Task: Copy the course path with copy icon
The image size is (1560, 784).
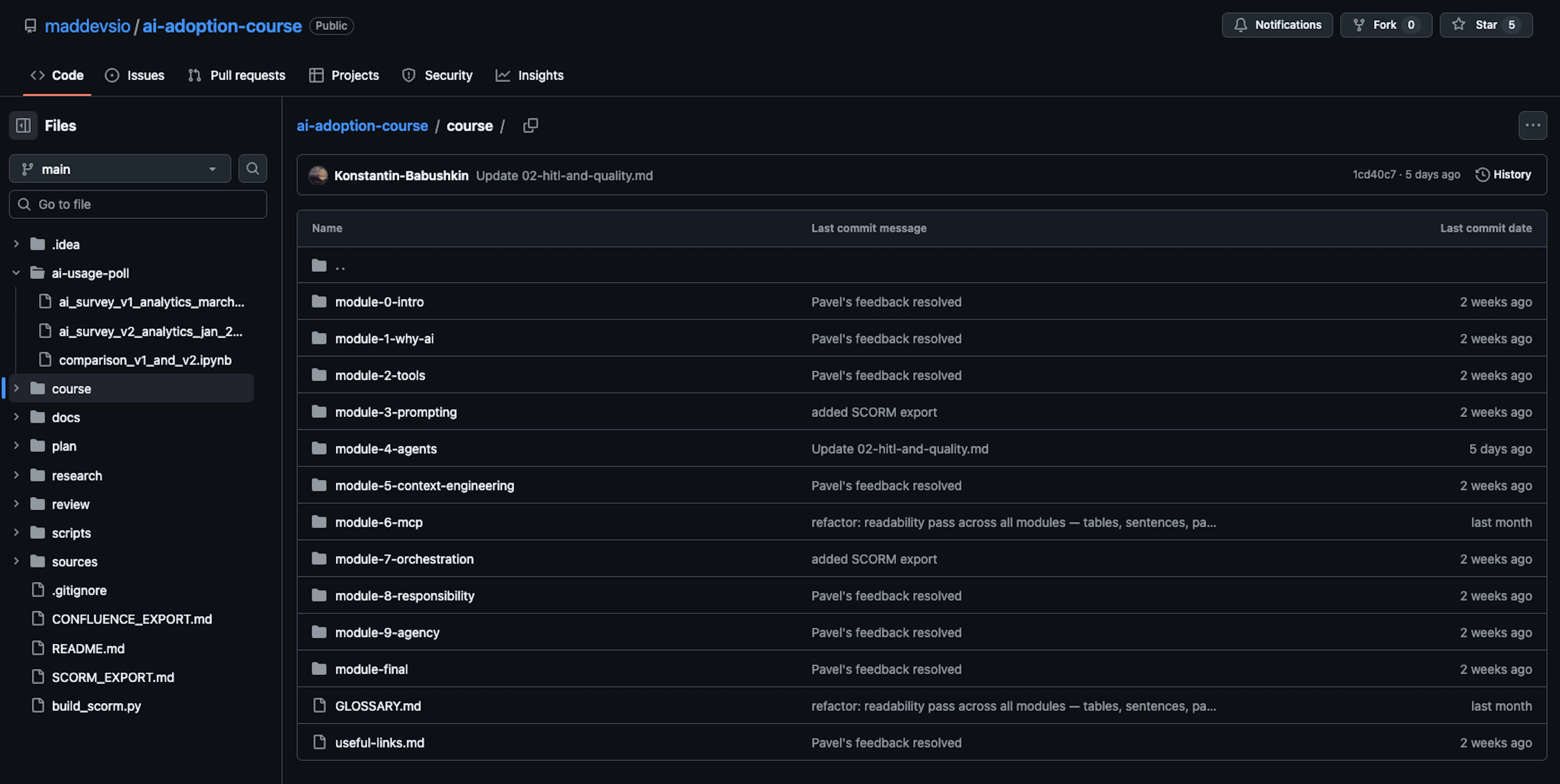Action: click(530, 125)
